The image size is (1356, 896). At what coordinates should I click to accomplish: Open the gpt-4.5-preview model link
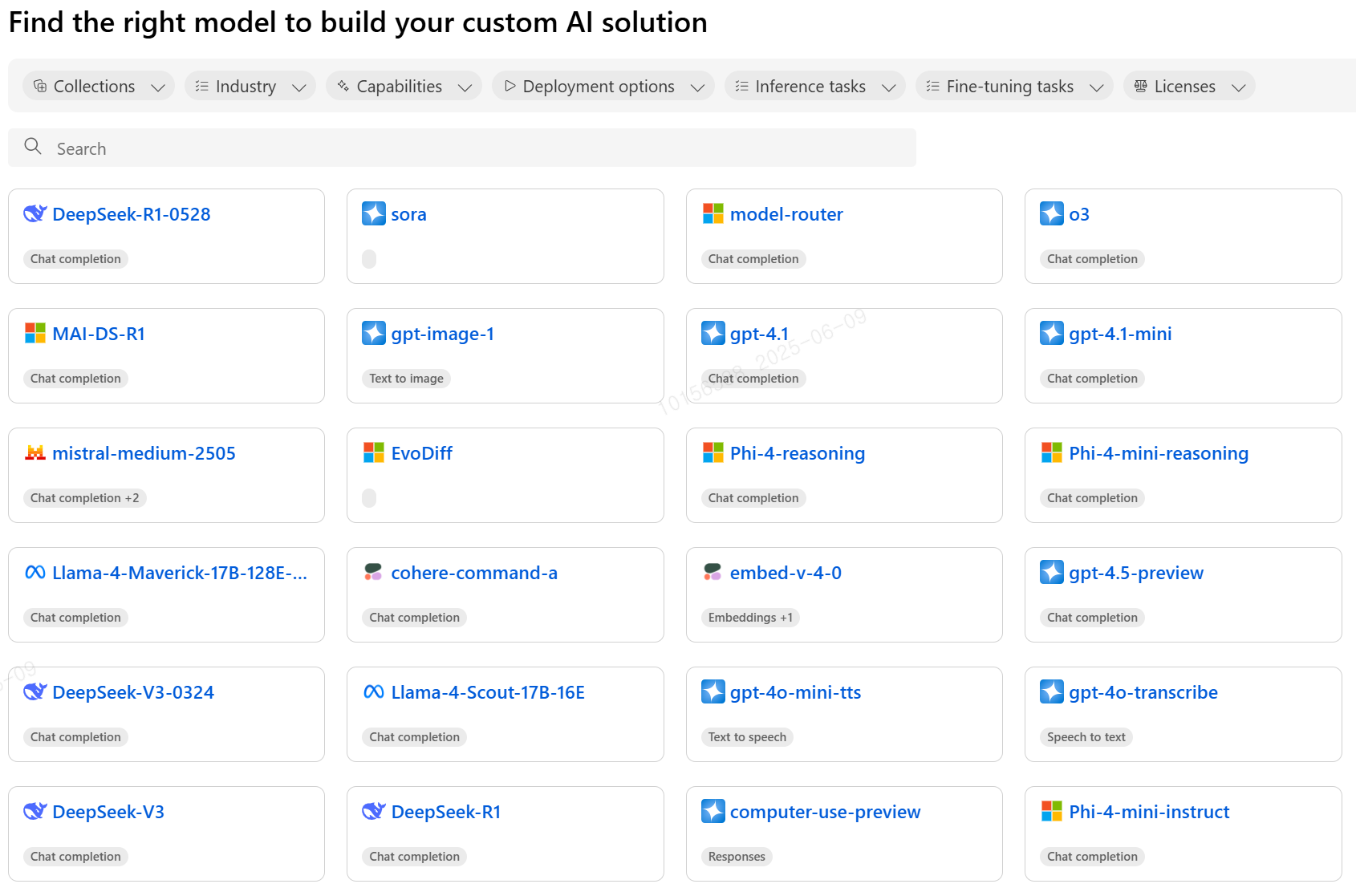pyautogui.click(x=1136, y=573)
